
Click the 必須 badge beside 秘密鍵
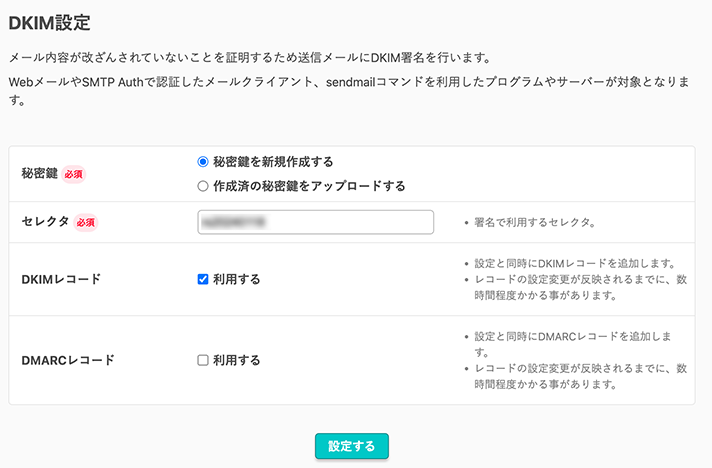[x=74, y=174]
